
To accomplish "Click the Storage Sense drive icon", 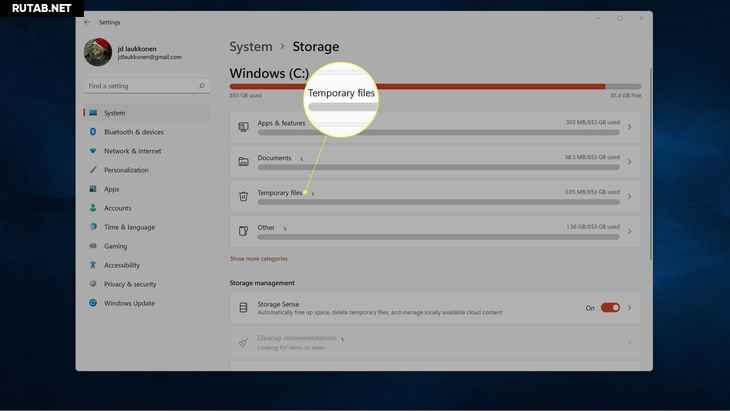I will pyautogui.click(x=243, y=307).
